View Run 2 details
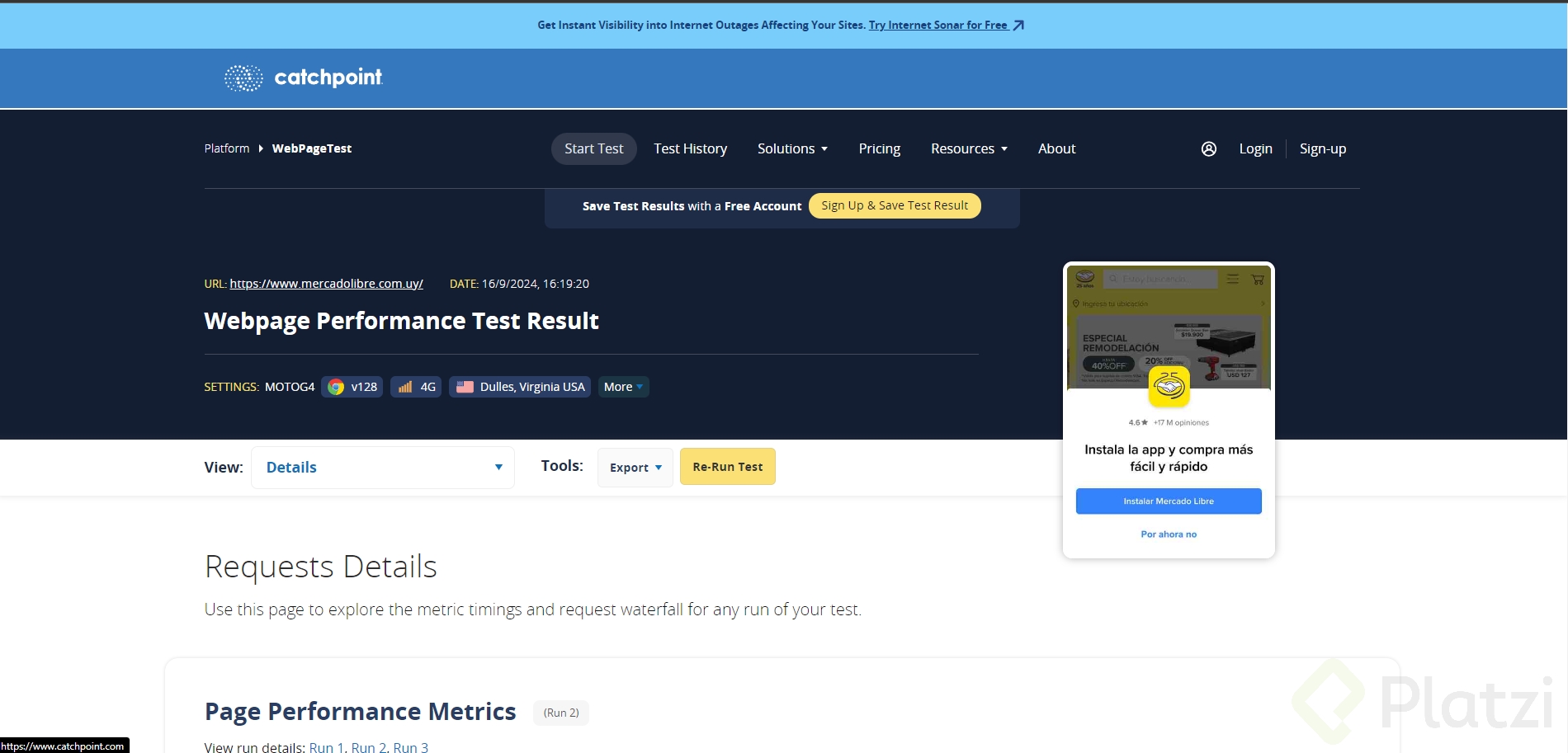This screenshot has height=753, width=1568. [368, 747]
